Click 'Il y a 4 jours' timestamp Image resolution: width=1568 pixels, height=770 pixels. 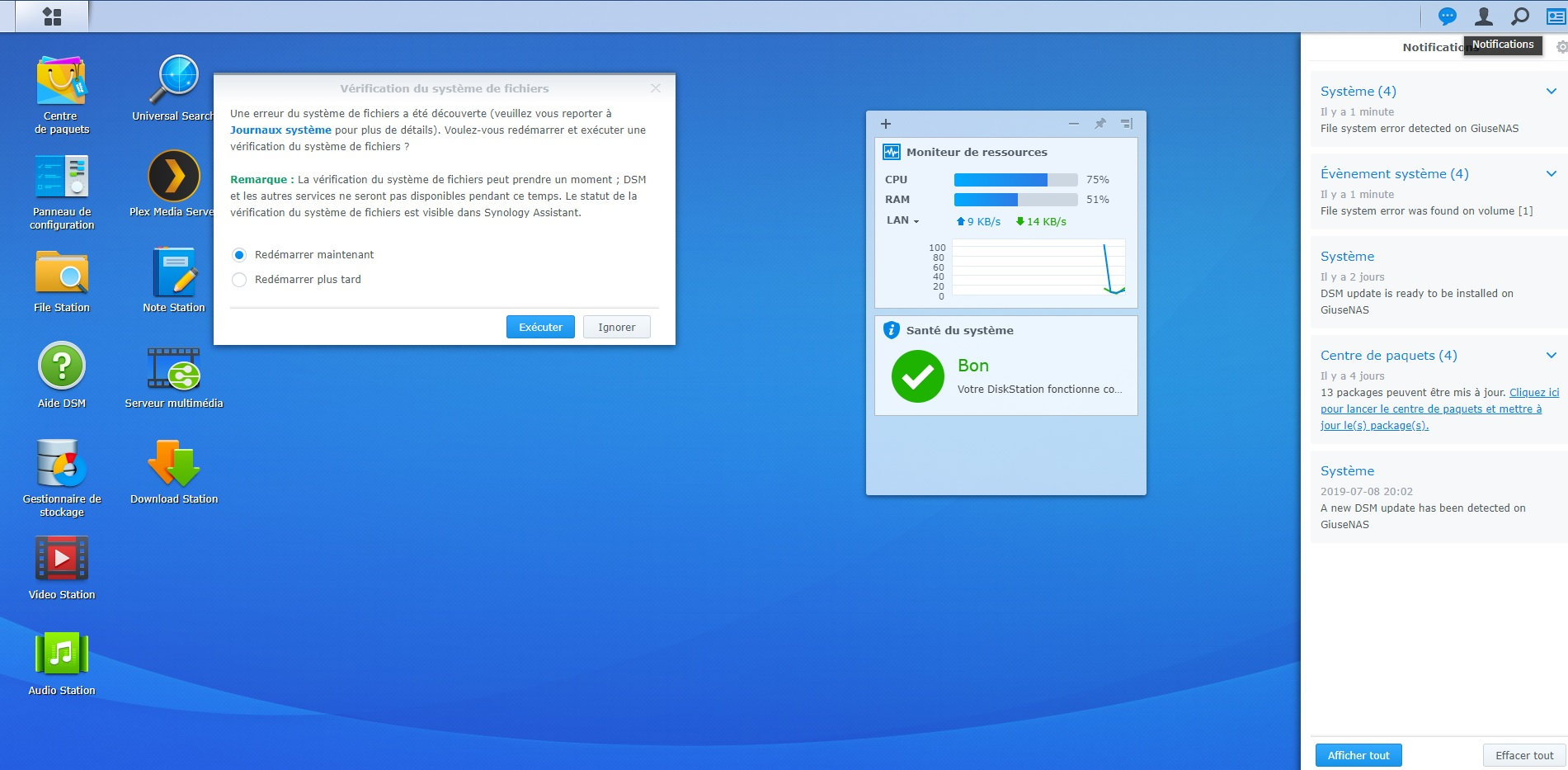pos(1353,376)
